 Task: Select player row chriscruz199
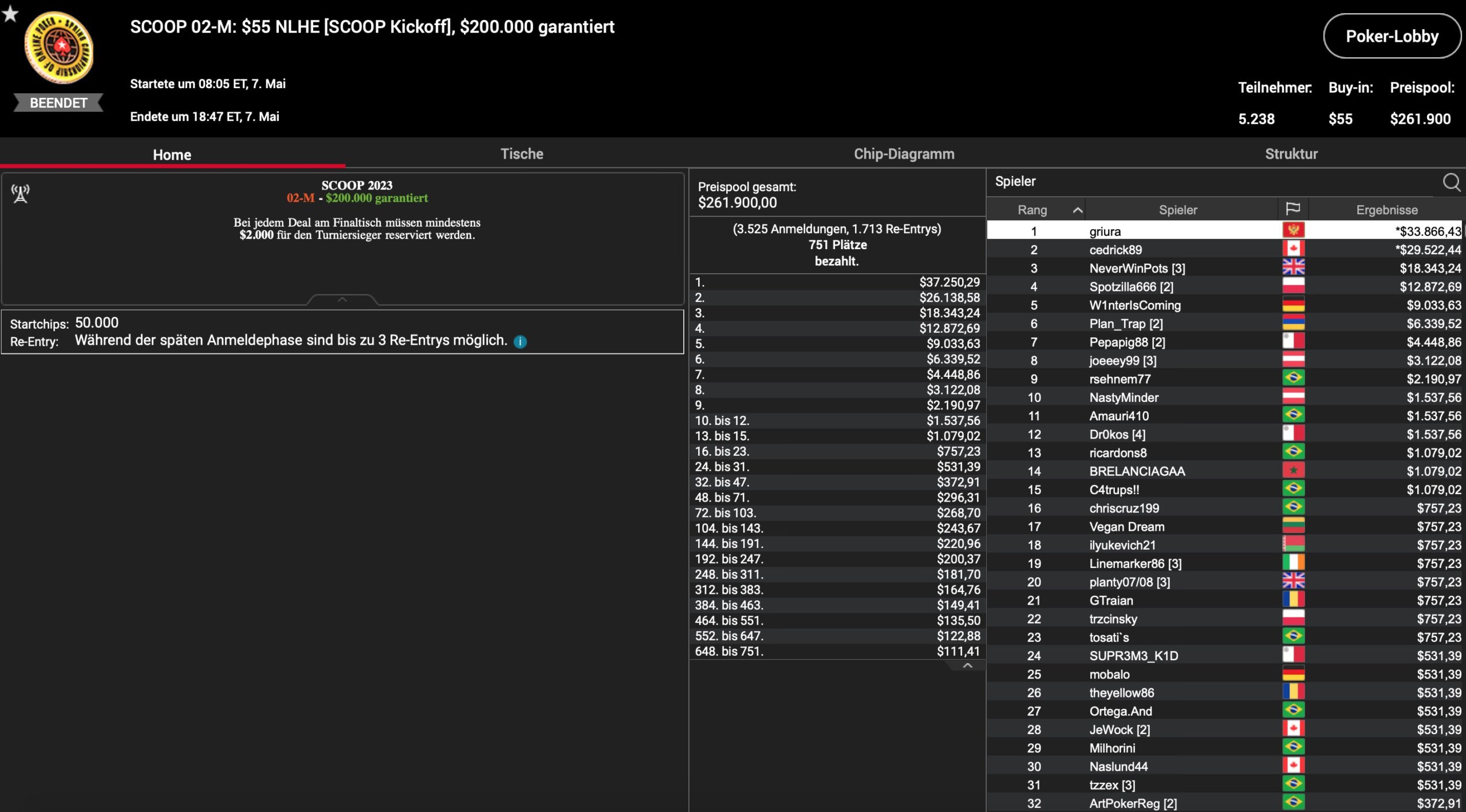click(x=1224, y=507)
